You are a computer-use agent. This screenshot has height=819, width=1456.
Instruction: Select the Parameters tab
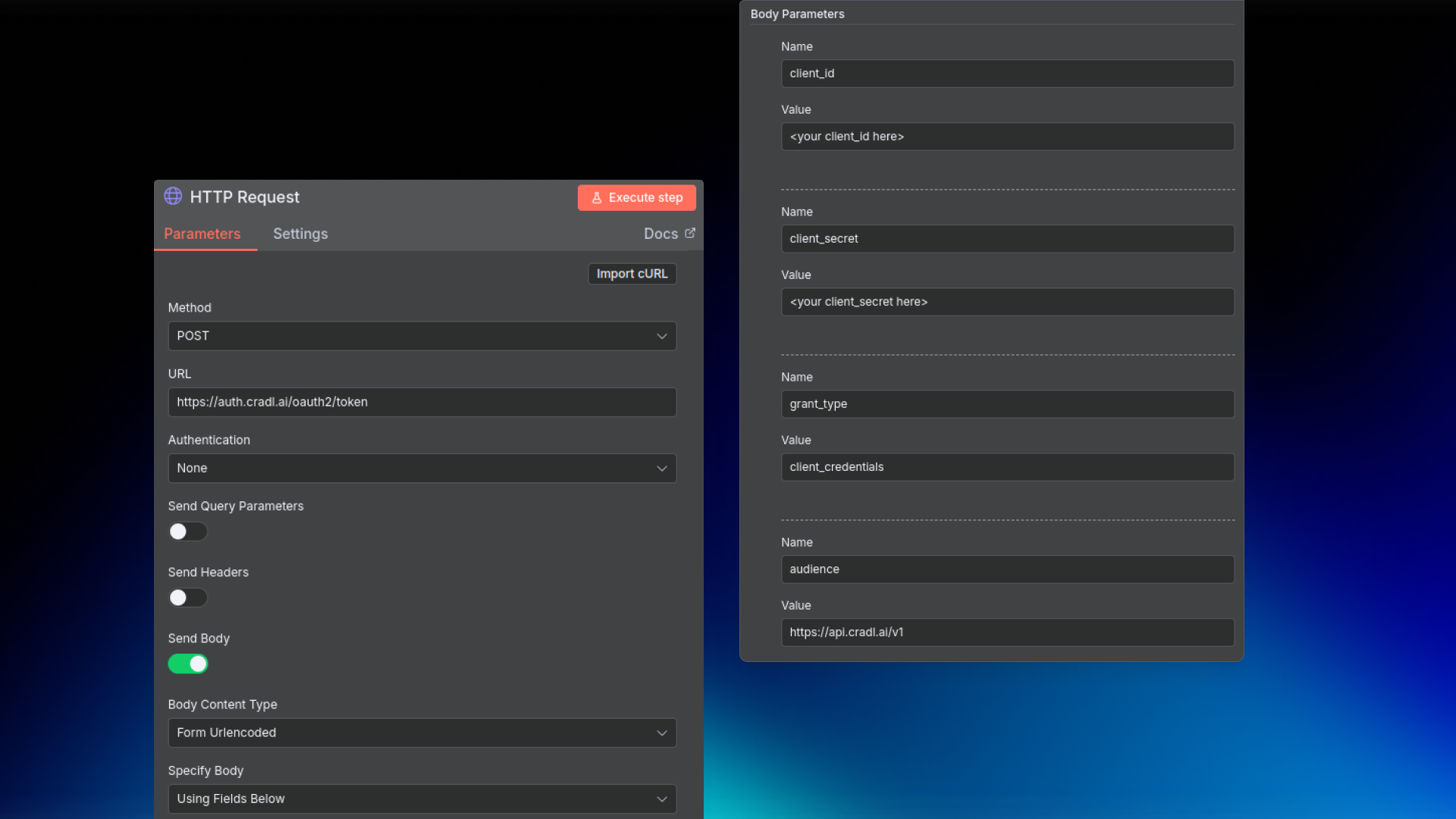202,234
